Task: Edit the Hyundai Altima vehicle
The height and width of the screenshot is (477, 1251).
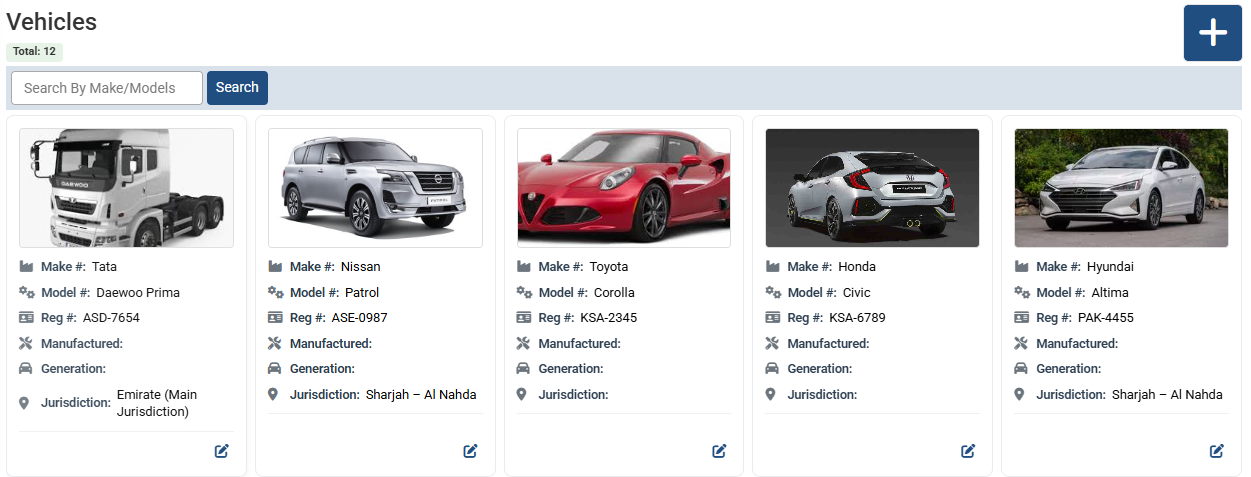Action: pos(1217,451)
